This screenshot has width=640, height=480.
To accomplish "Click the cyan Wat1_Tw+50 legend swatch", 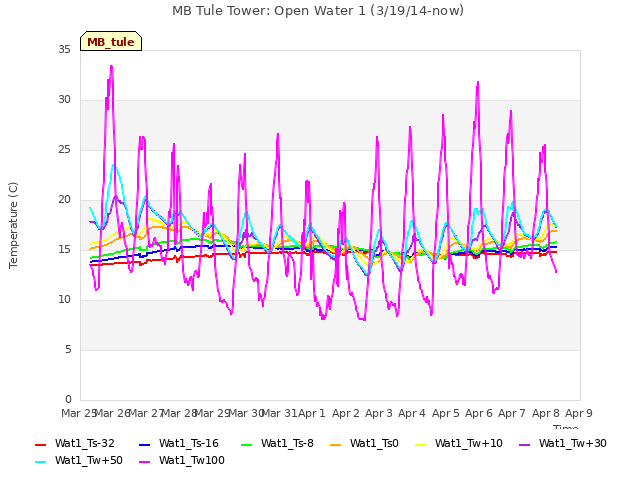I will click(x=40, y=462).
